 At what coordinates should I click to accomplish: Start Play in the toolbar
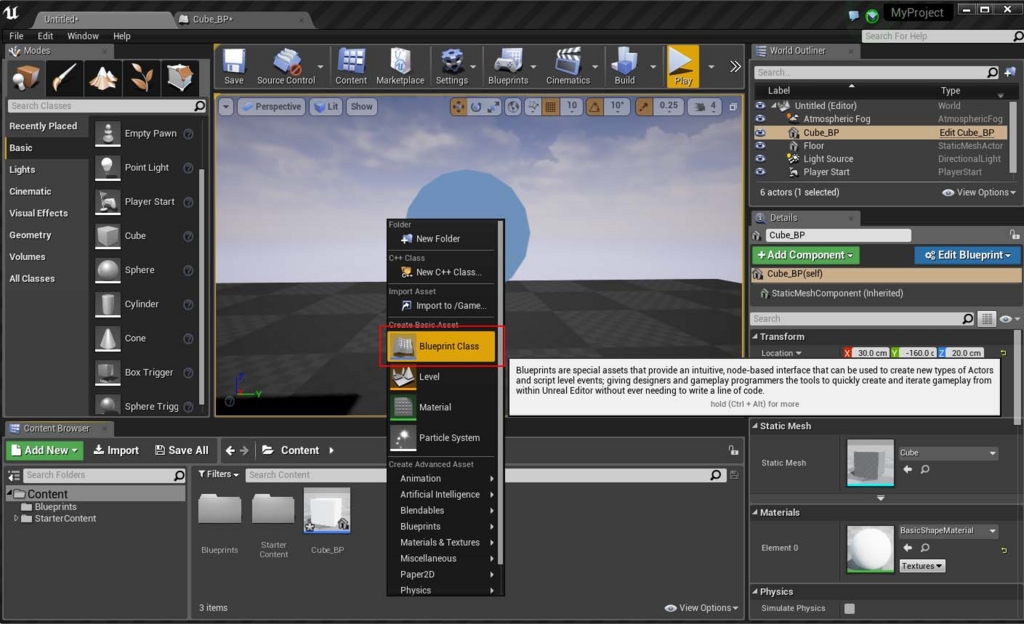682,66
